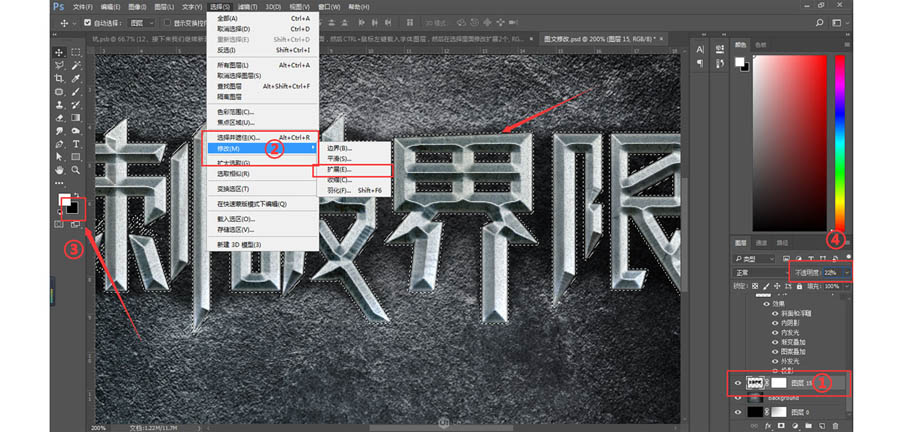The image size is (900, 432).
Task: Hide the selected layer 15 via eye icon
Action: pyautogui.click(x=738, y=383)
